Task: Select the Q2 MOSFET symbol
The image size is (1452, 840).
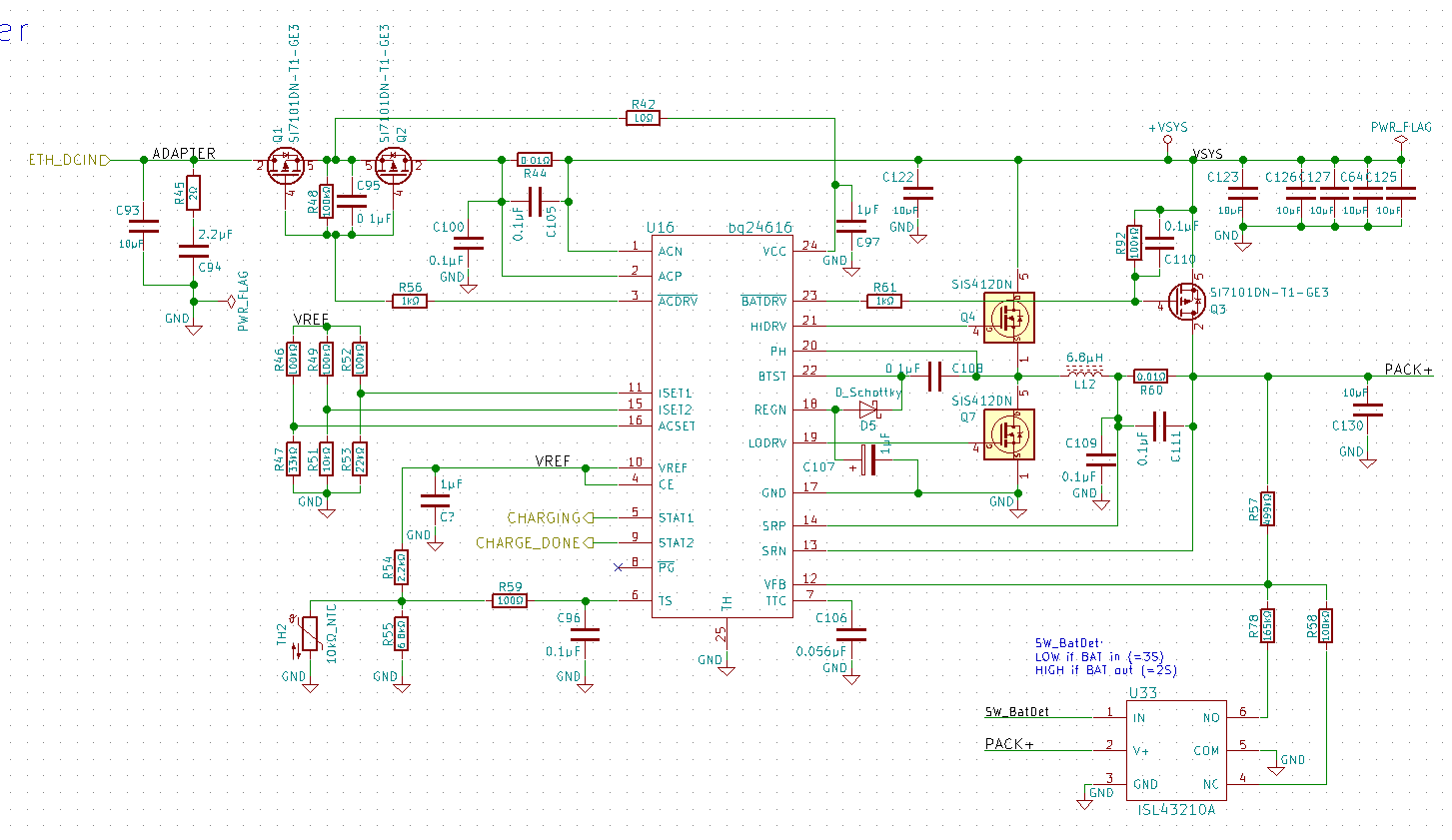Action: (x=395, y=166)
